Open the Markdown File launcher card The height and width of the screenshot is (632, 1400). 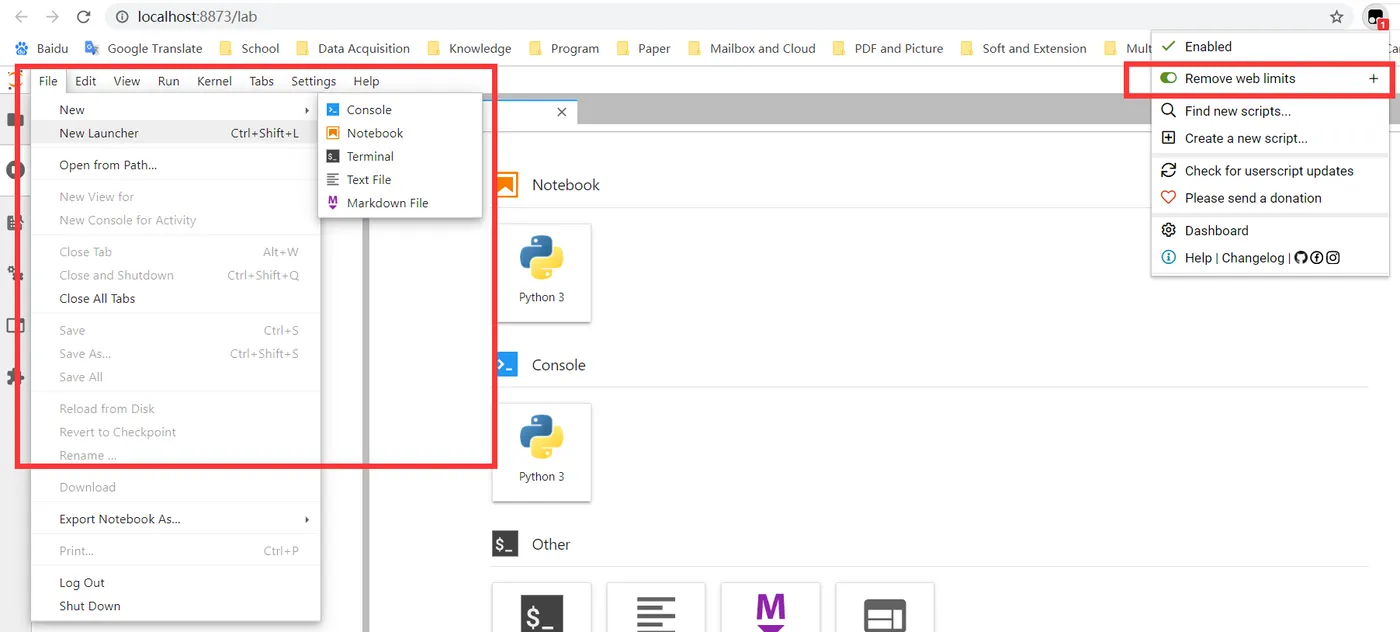click(770, 608)
